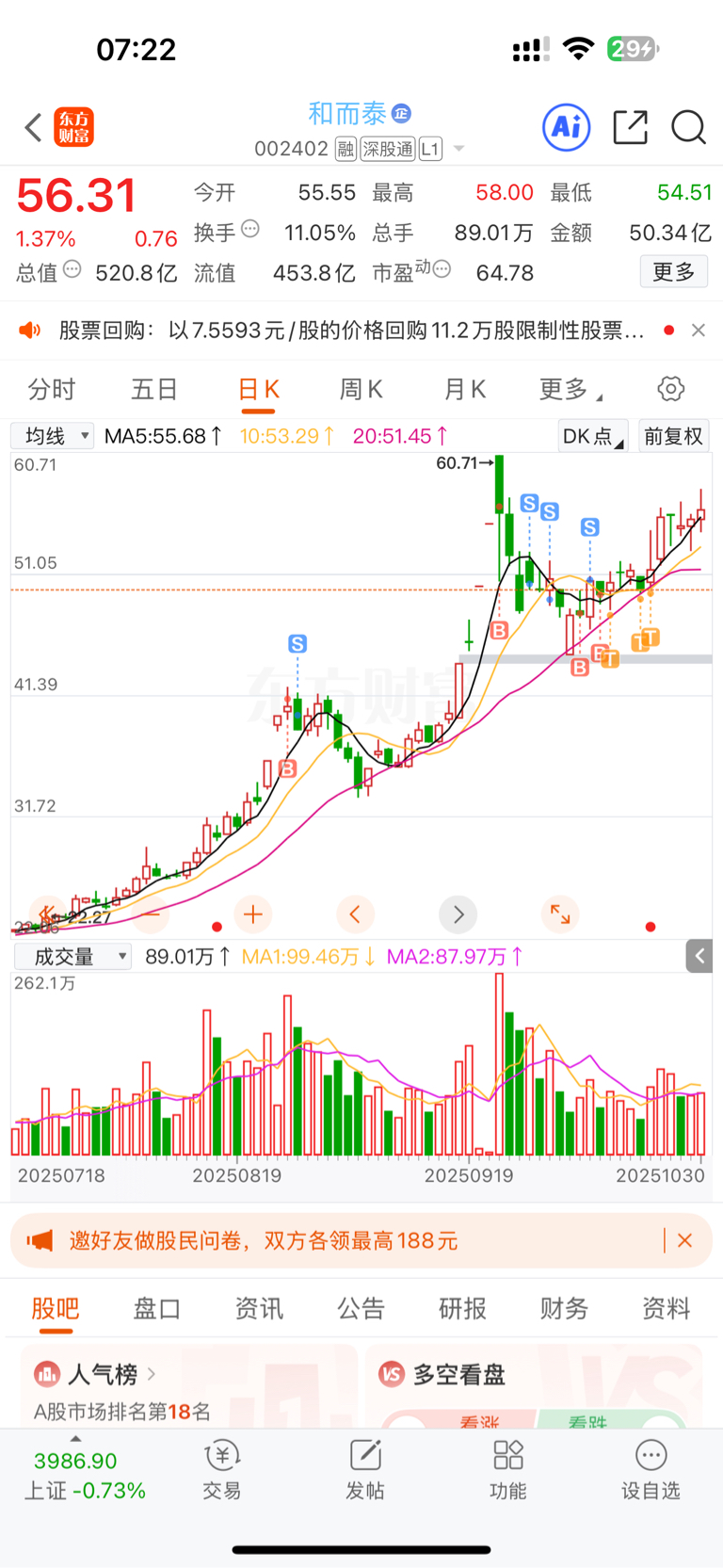Image resolution: width=723 pixels, height=1568 pixels.
Task: Select the 股吧 tab
Action: 56,1308
